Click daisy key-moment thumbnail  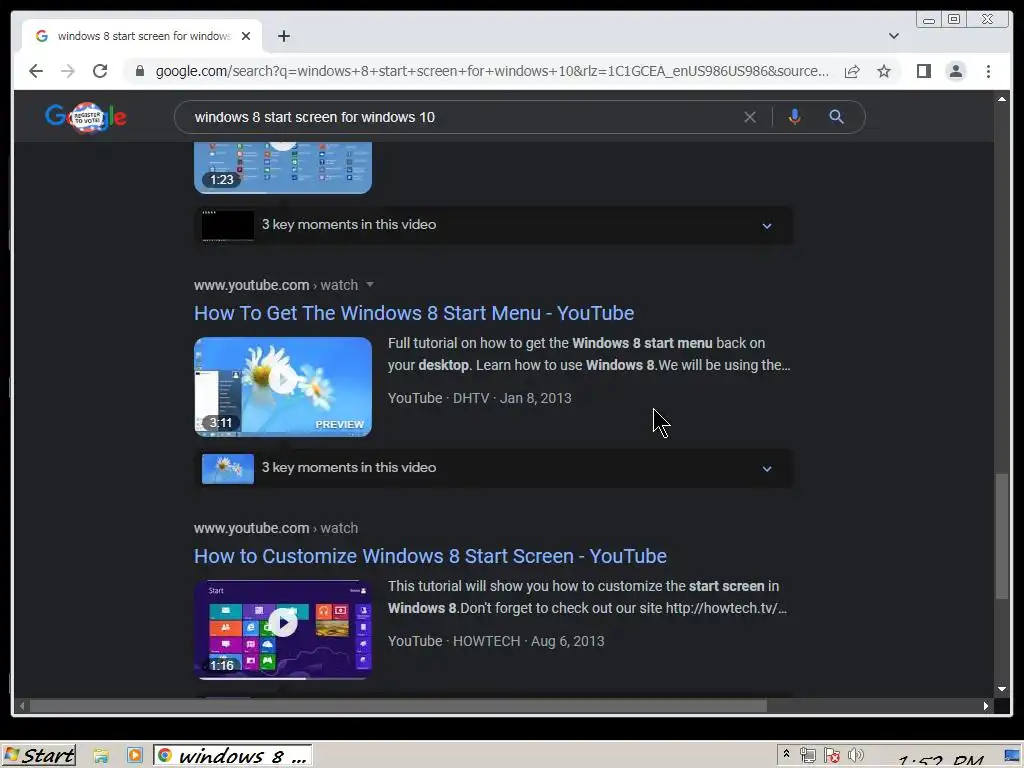coord(228,468)
